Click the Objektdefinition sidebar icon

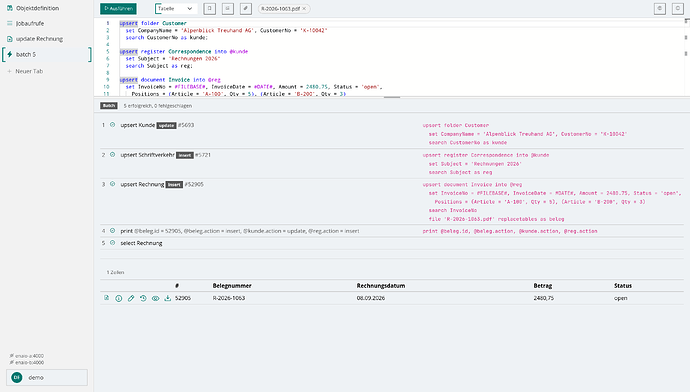coord(10,8)
